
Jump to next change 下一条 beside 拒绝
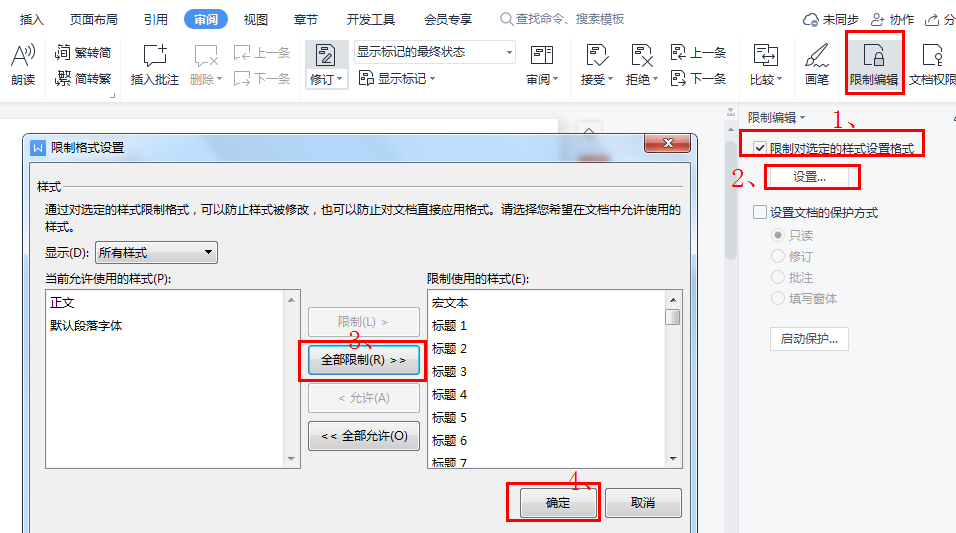point(699,78)
